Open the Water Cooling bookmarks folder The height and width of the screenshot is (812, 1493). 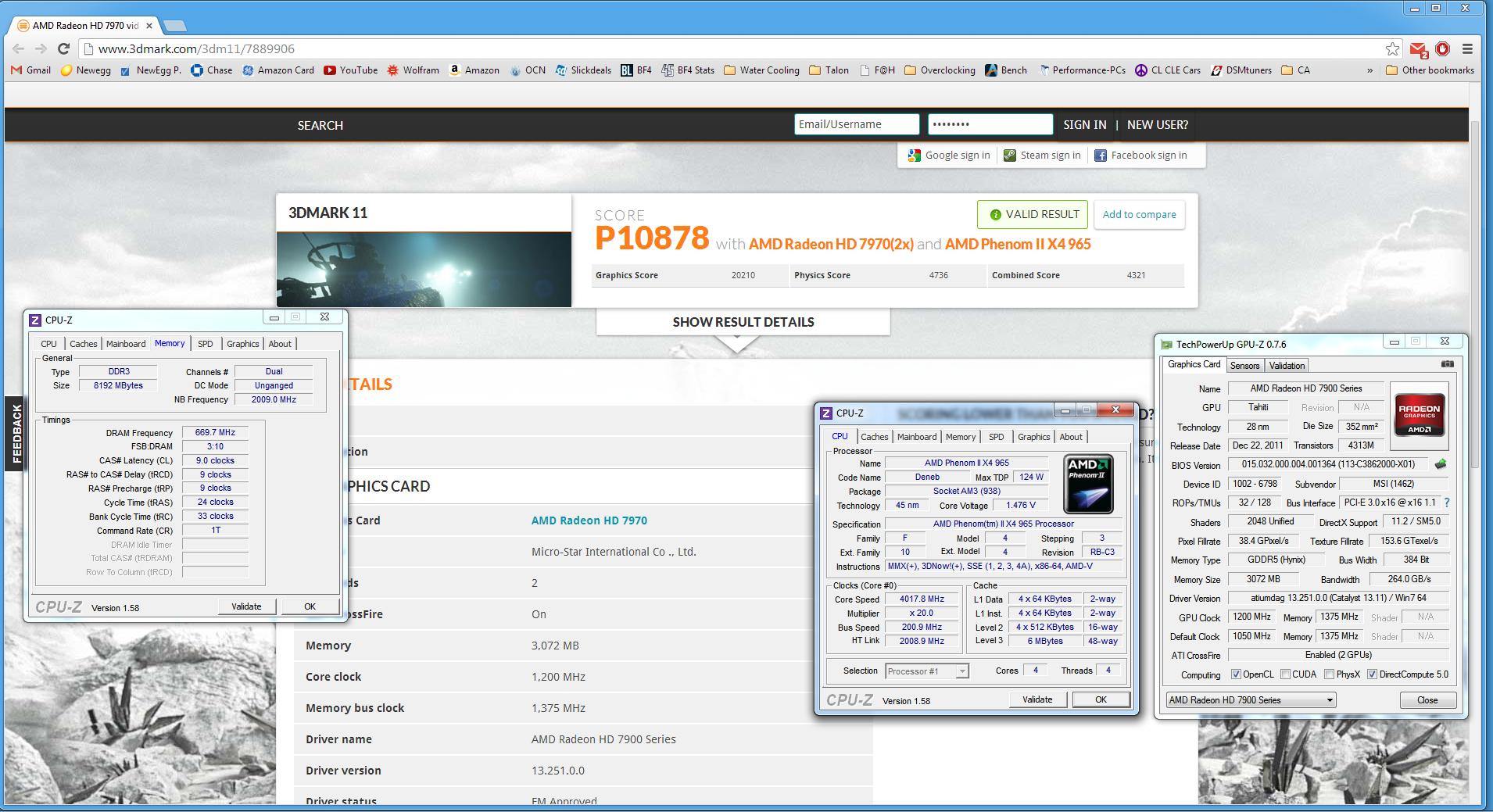click(762, 70)
